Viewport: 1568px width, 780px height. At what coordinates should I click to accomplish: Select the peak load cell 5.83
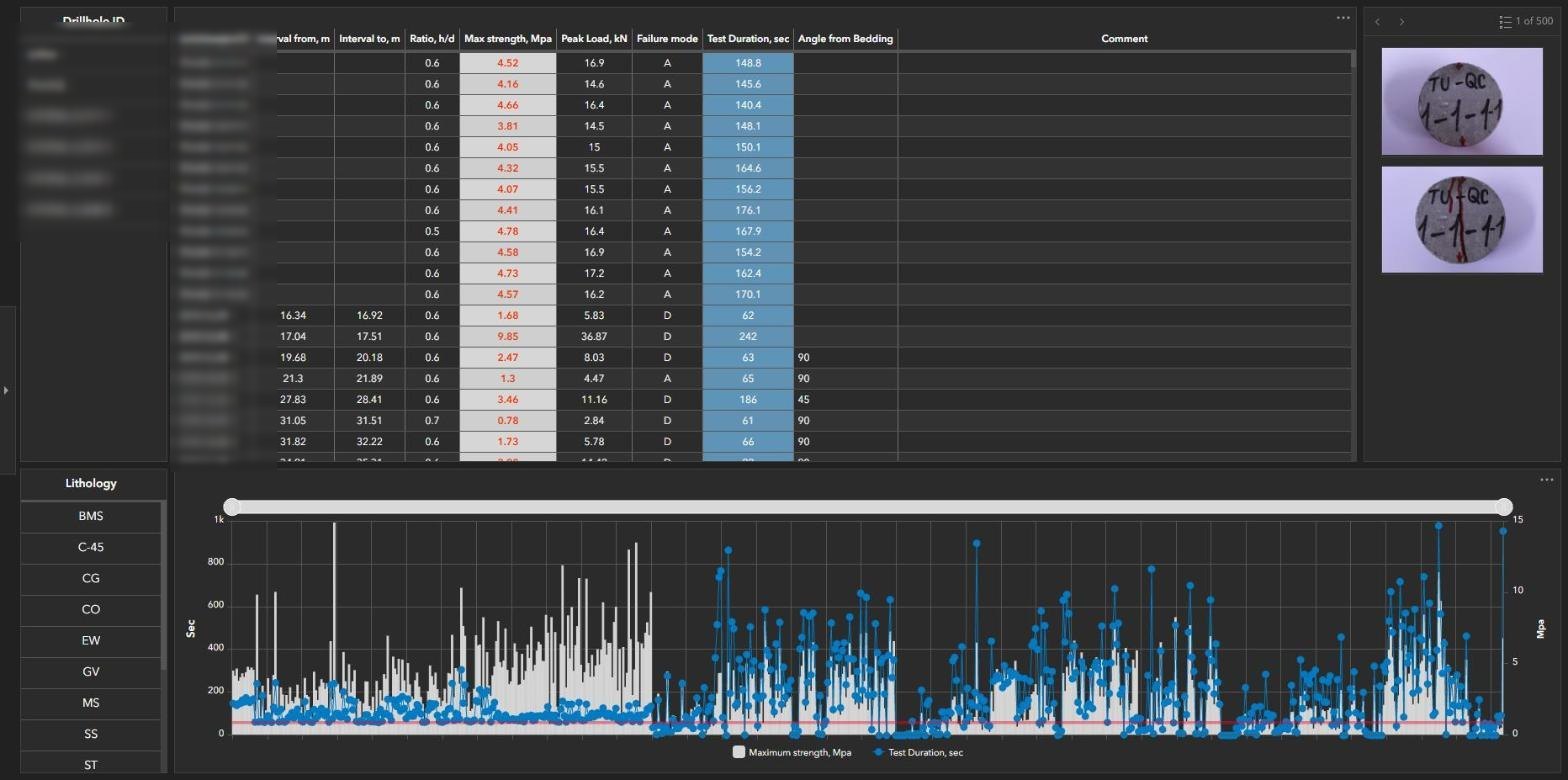pyautogui.click(x=594, y=315)
